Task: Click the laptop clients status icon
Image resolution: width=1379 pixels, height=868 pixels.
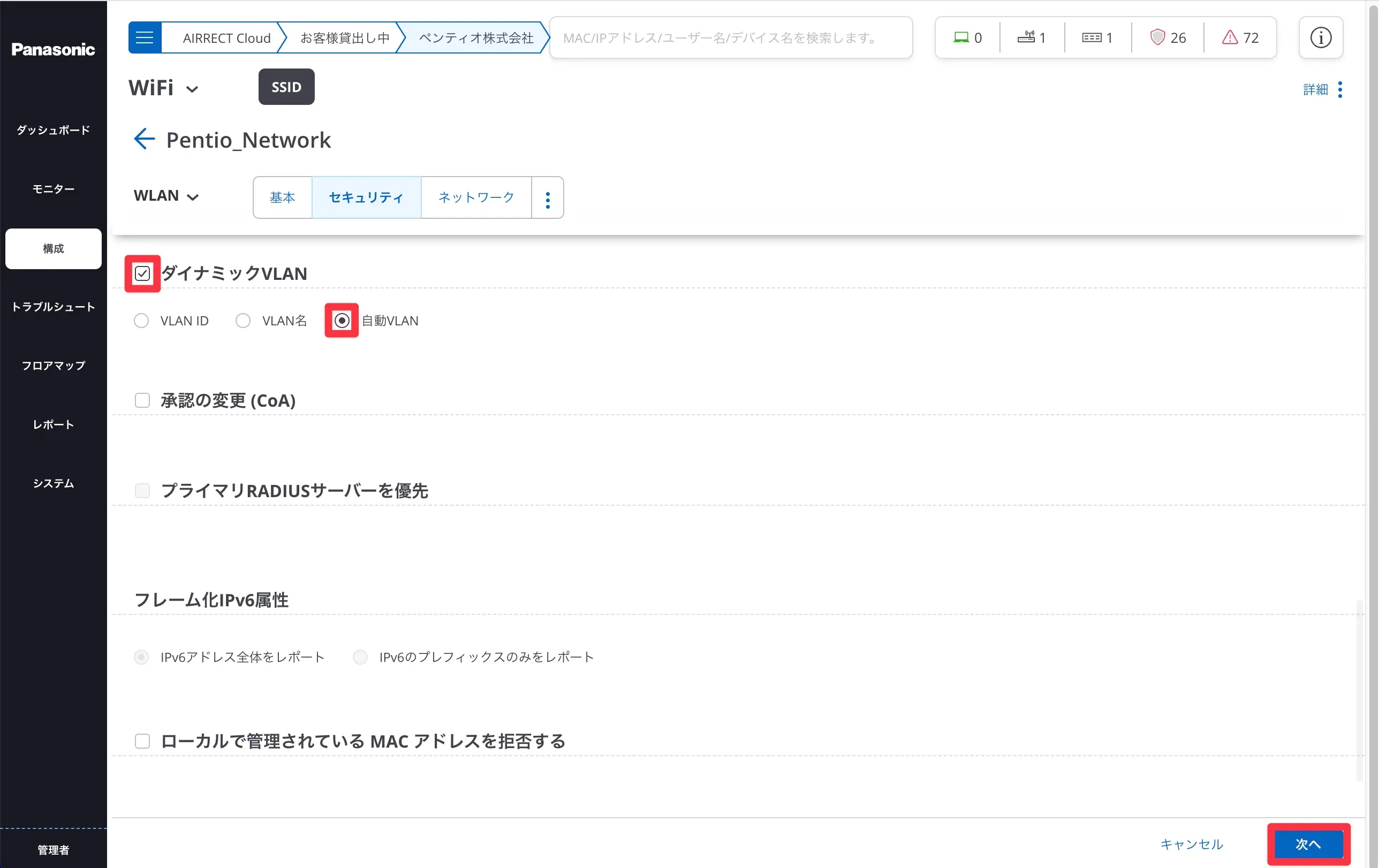Action: (961, 38)
